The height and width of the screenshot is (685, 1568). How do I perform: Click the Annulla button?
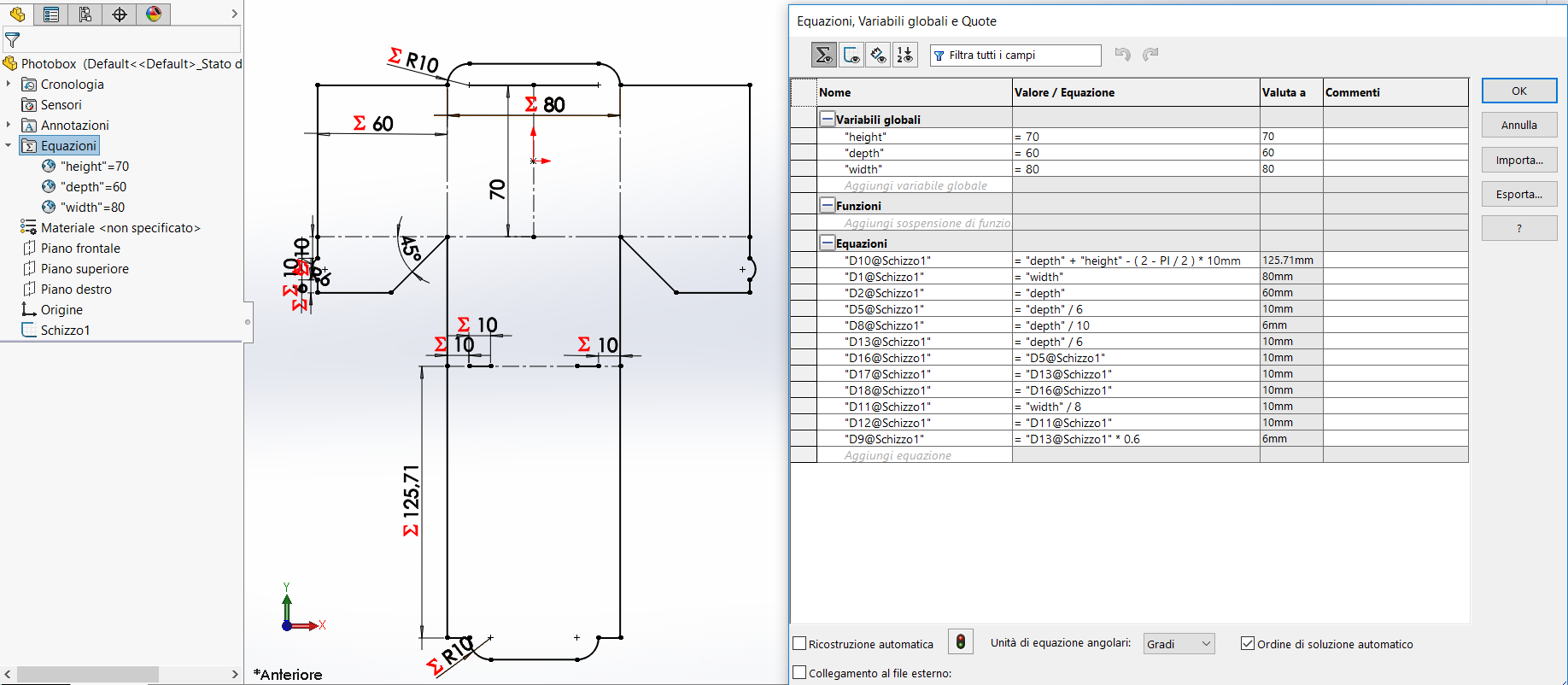point(1519,125)
